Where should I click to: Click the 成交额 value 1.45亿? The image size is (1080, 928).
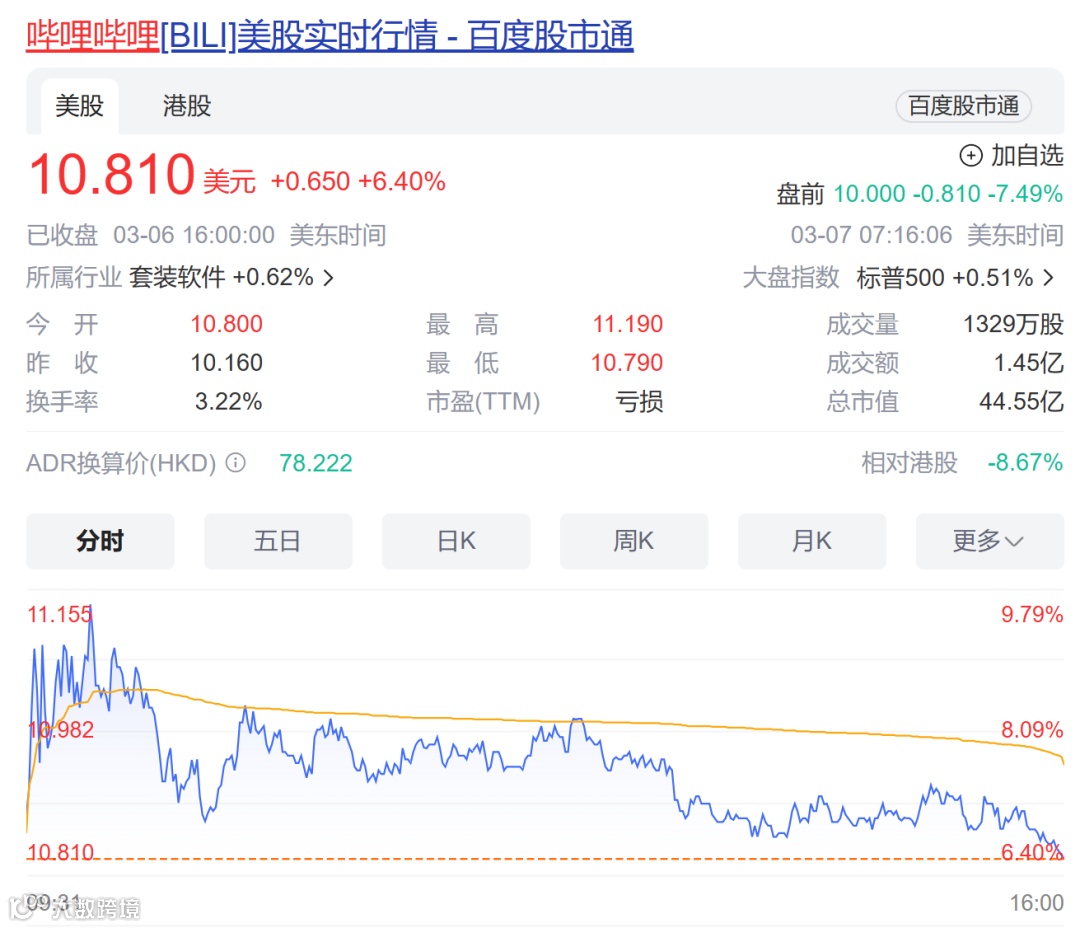[x=1028, y=362]
